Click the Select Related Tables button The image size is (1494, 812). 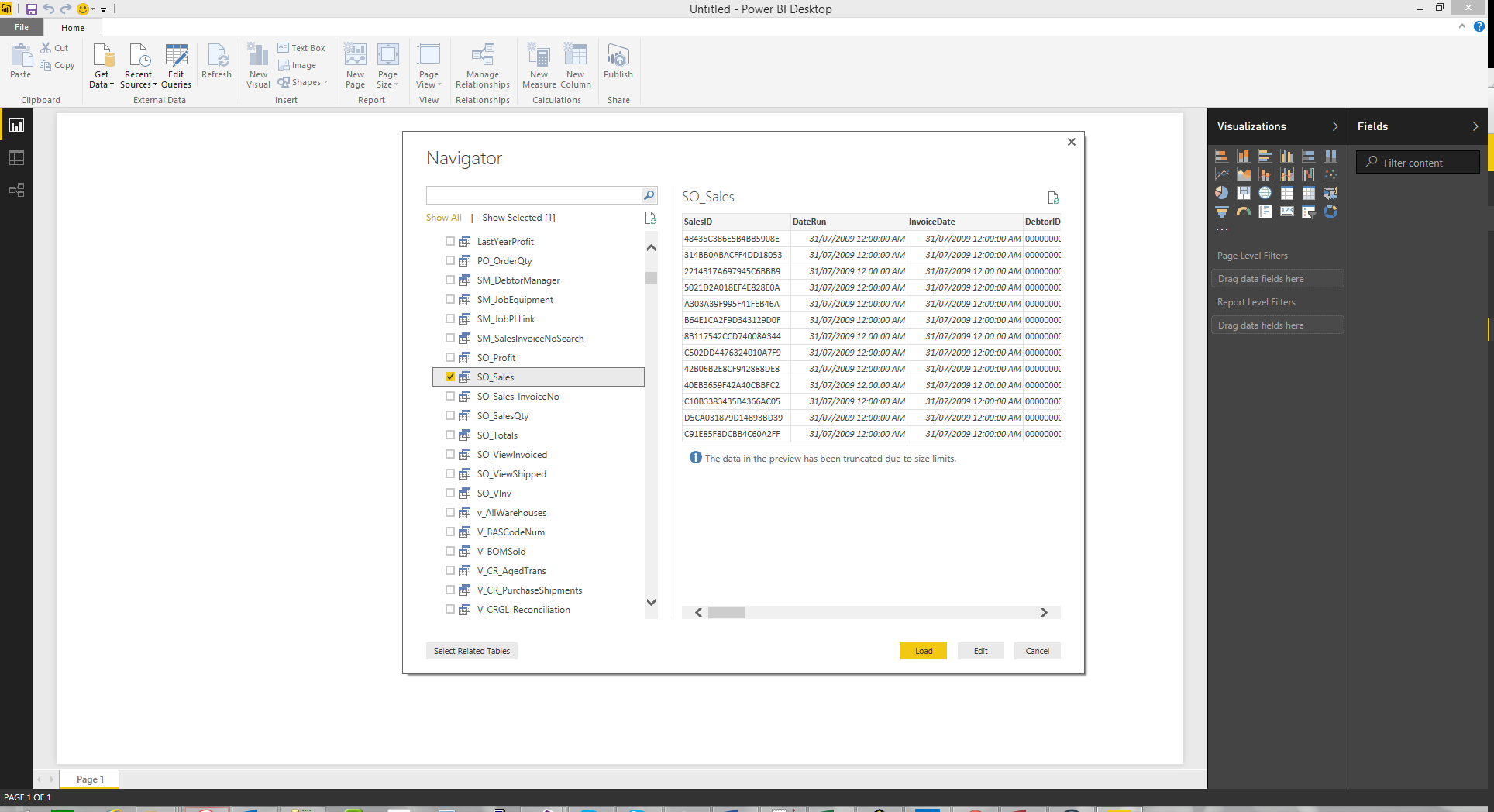coord(471,651)
